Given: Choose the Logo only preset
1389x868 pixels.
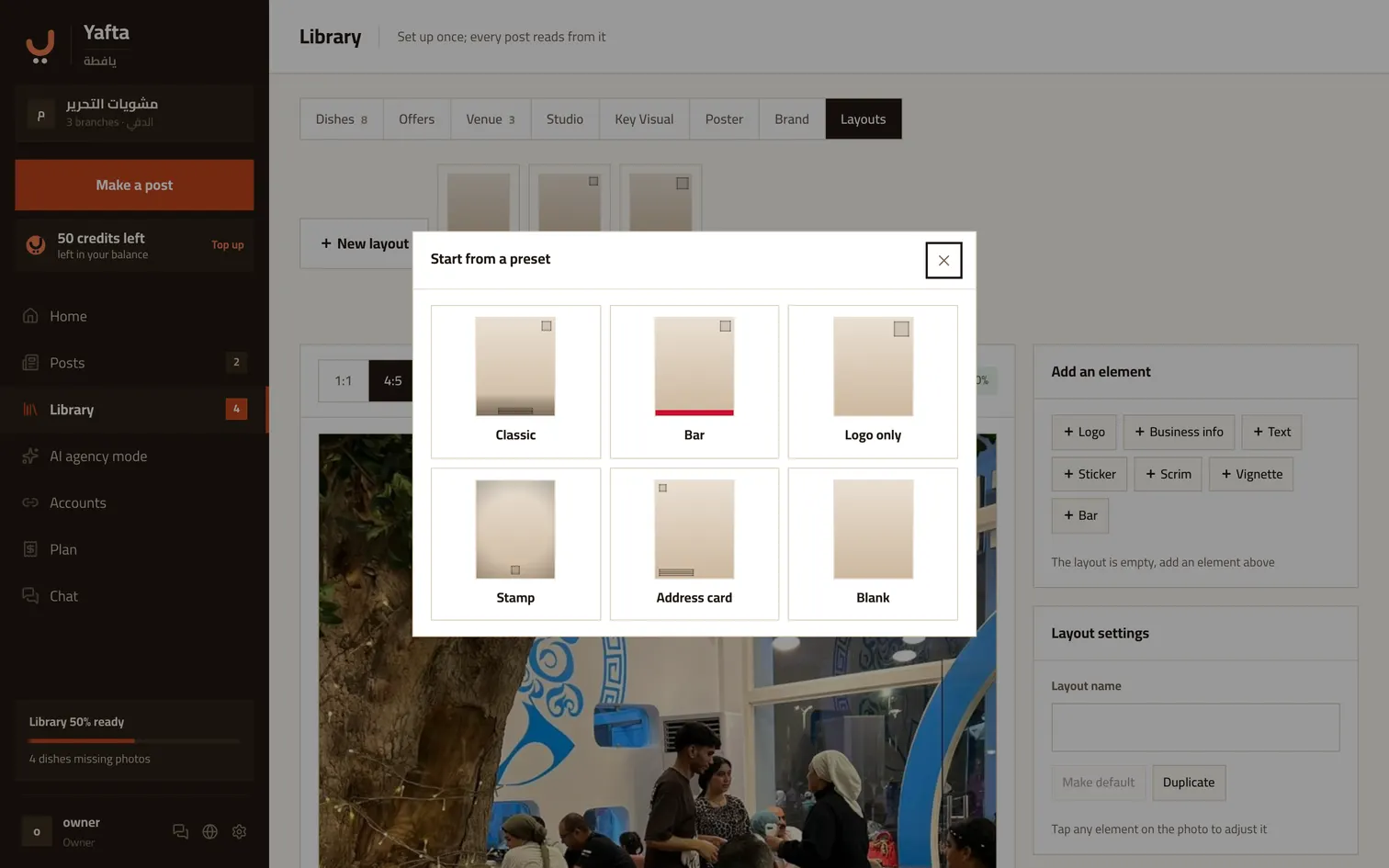Looking at the screenshot, I should (x=873, y=381).
